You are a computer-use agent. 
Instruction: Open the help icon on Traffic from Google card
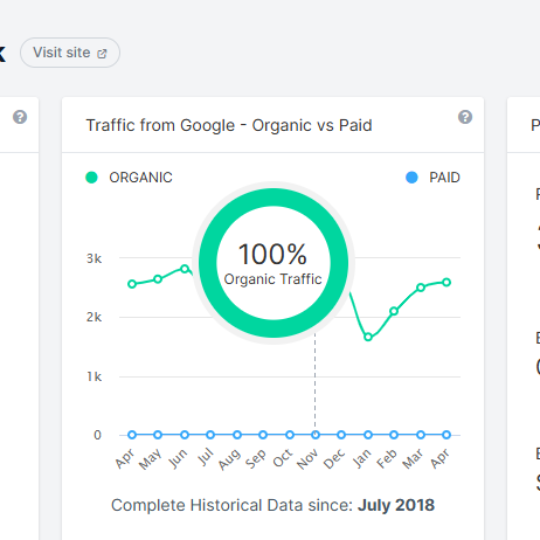coord(465,117)
